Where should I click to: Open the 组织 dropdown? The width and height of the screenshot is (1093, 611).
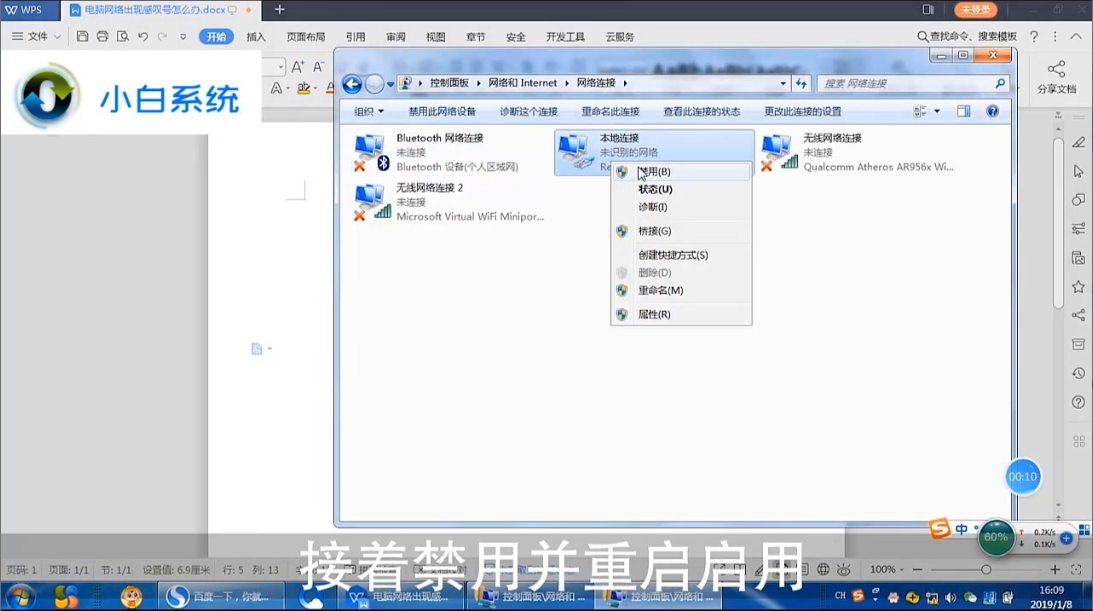pos(369,111)
